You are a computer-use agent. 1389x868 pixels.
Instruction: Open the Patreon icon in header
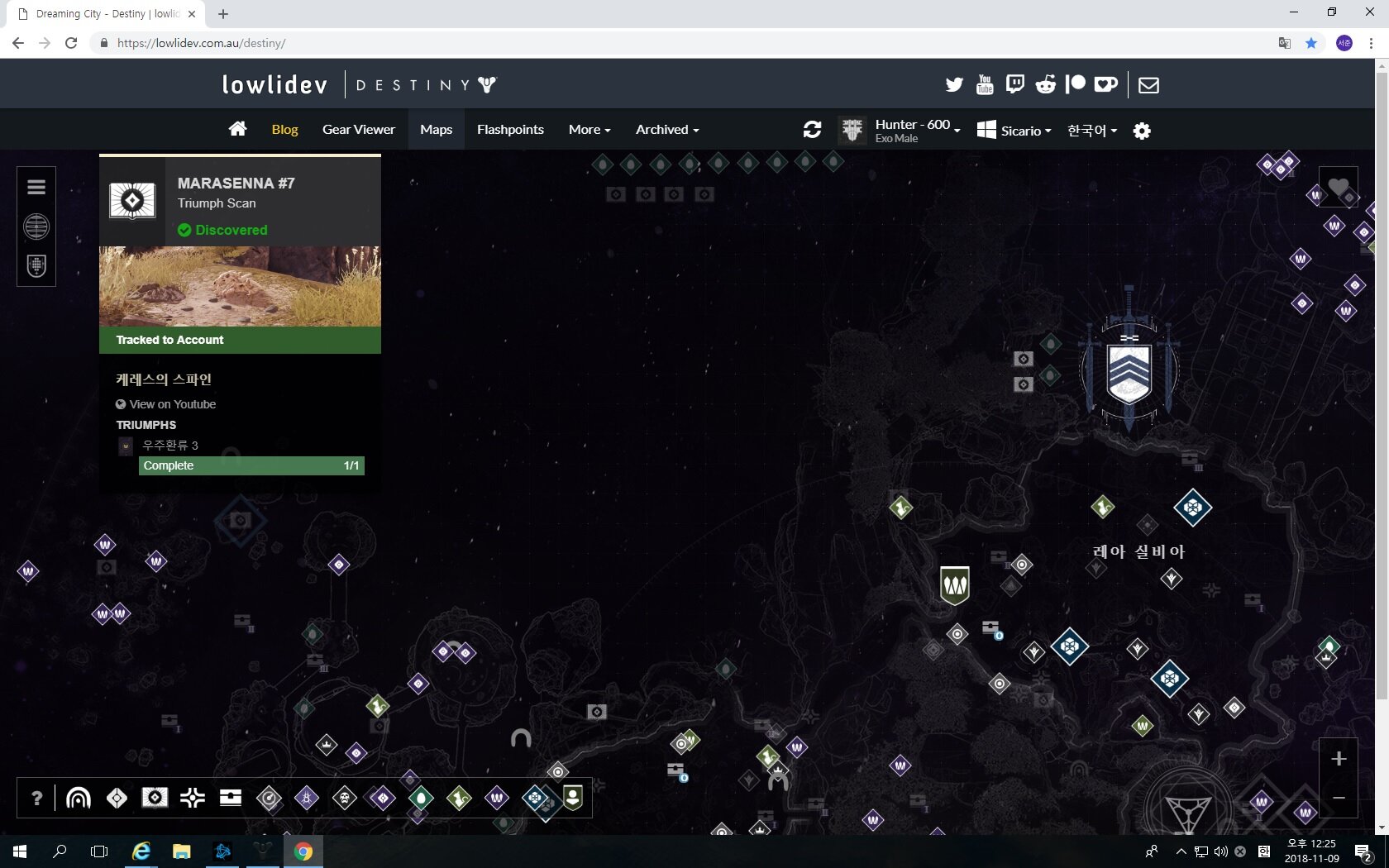pos(1075,84)
